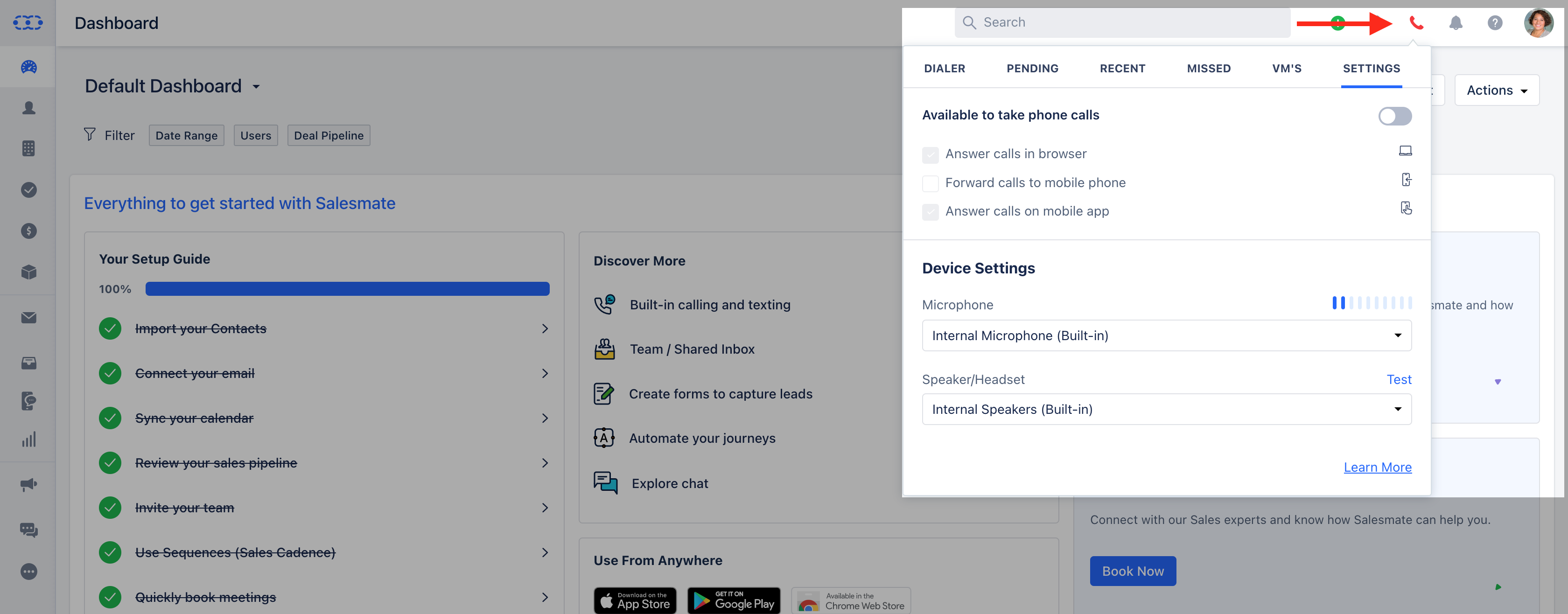Screen dimensions: 1568x614
Task: Click the Explore chat icon
Action: 605,483
